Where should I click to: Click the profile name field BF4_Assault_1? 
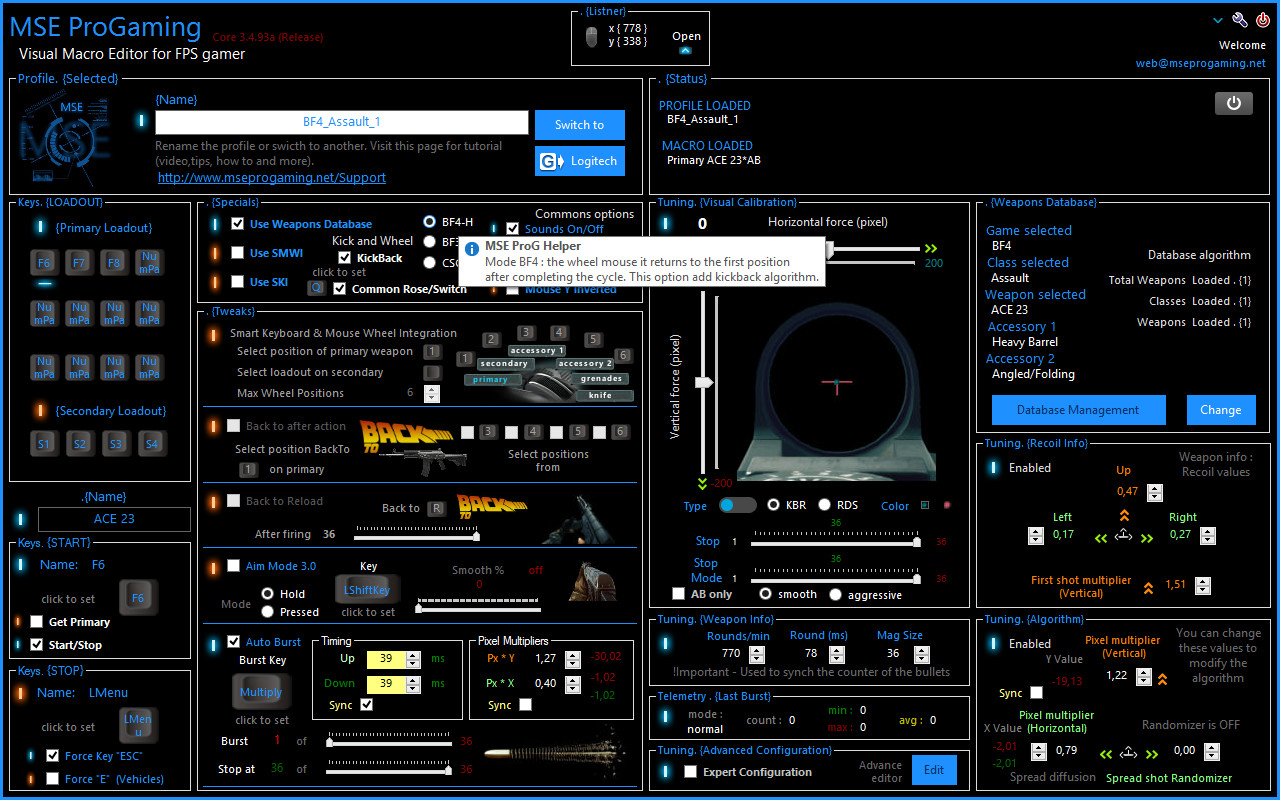[x=342, y=122]
